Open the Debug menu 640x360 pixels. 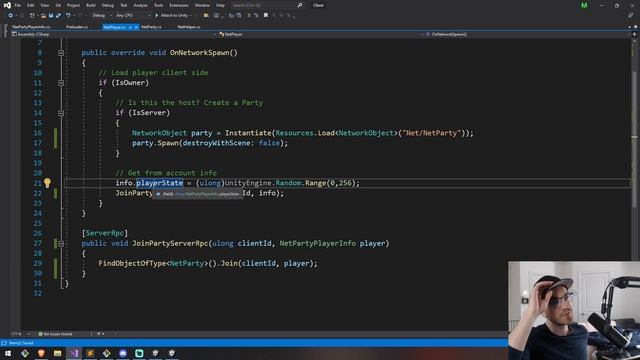(108, 5)
